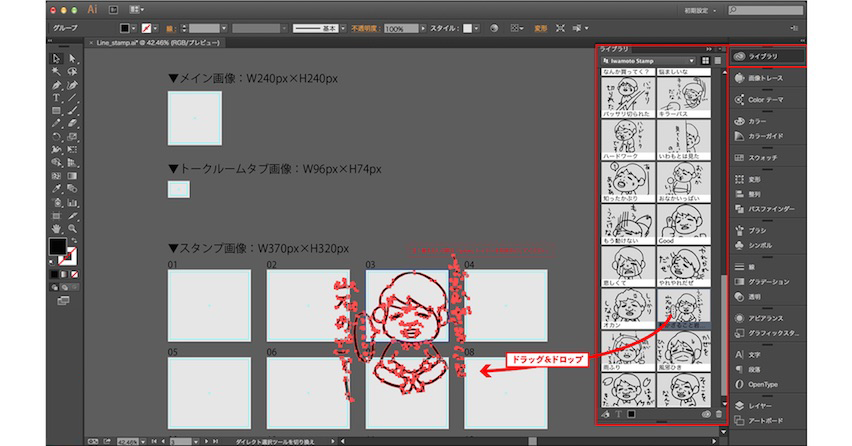852x446 pixels.
Task: Click the orange 変形 link in control bar
Action: (541, 28)
